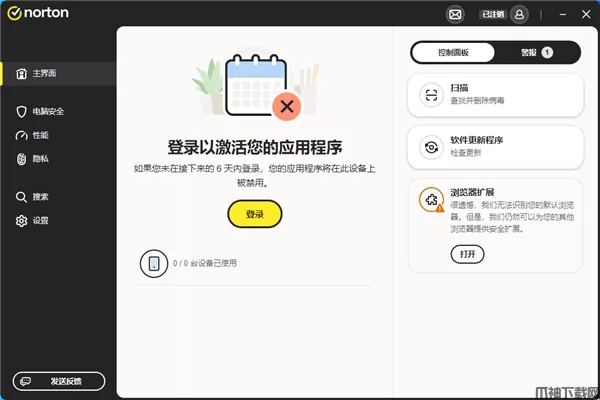This screenshot has width=600, height=400.
Task: Click the 0 / 0 台设备已使用 text
Action: [205, 263]
